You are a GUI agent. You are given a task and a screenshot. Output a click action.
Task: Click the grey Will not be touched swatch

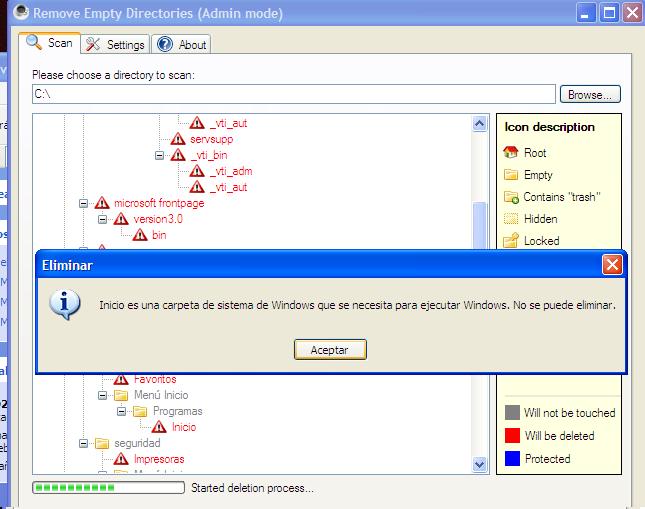click(512, 412)
